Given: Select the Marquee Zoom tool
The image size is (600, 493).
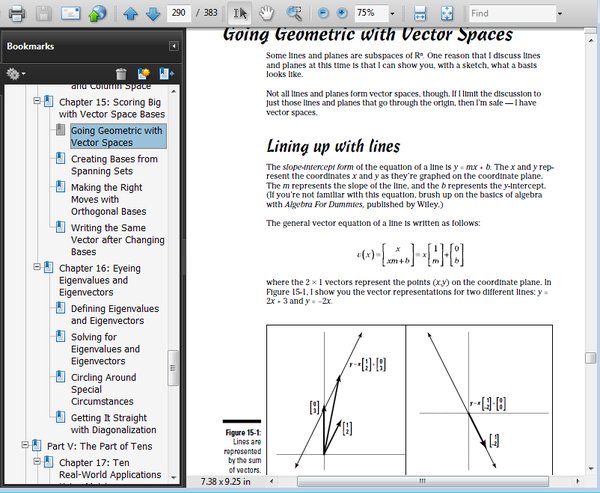Looking at the screenshot, I should [x=294, y=14].
